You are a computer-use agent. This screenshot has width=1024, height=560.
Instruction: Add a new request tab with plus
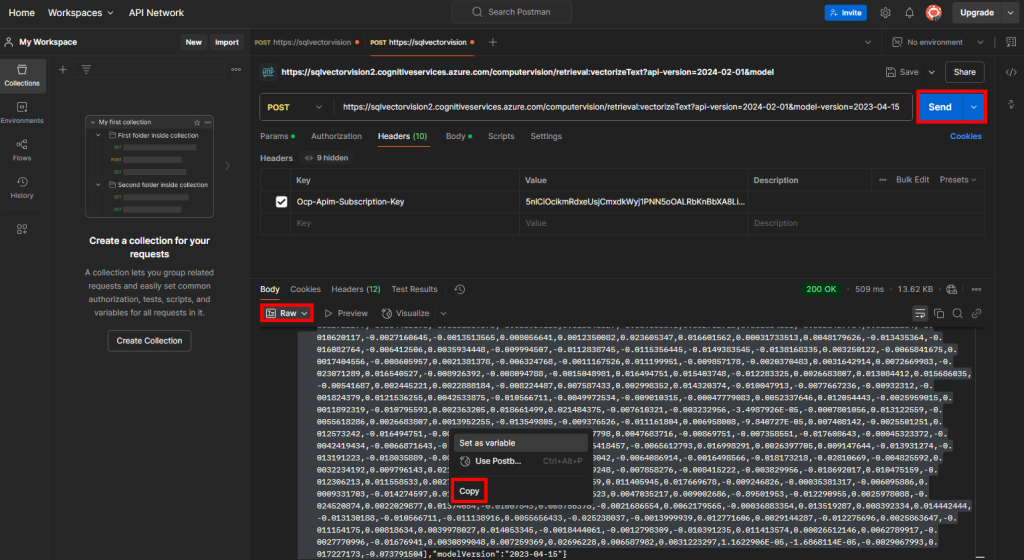(x=493, y=42)
